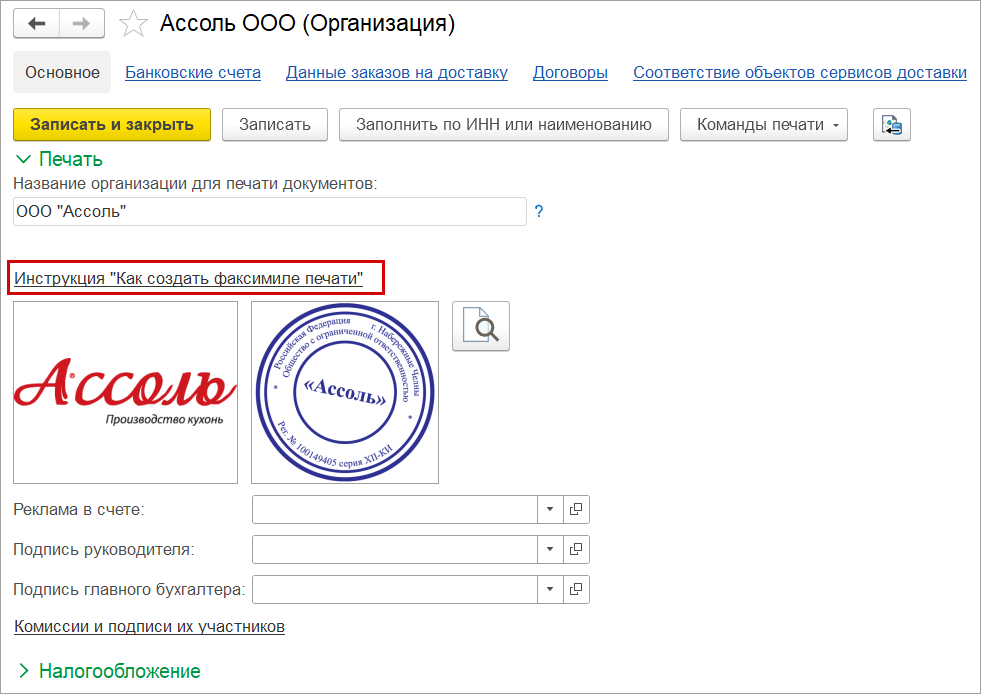Click the Ассоль company logo image
This screenshot has width=981, height=694.
(125, 393)
